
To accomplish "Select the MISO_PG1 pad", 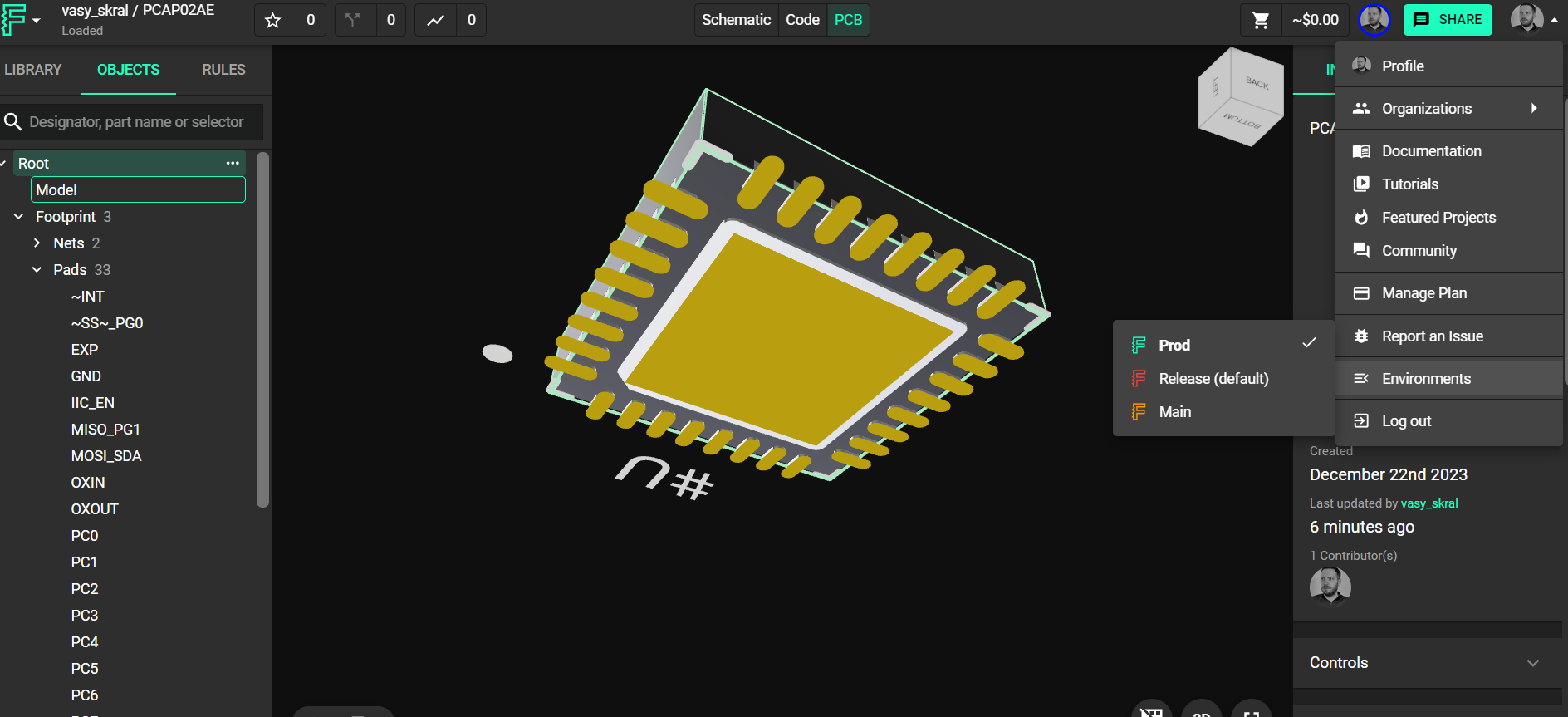I will click(105, 430).
